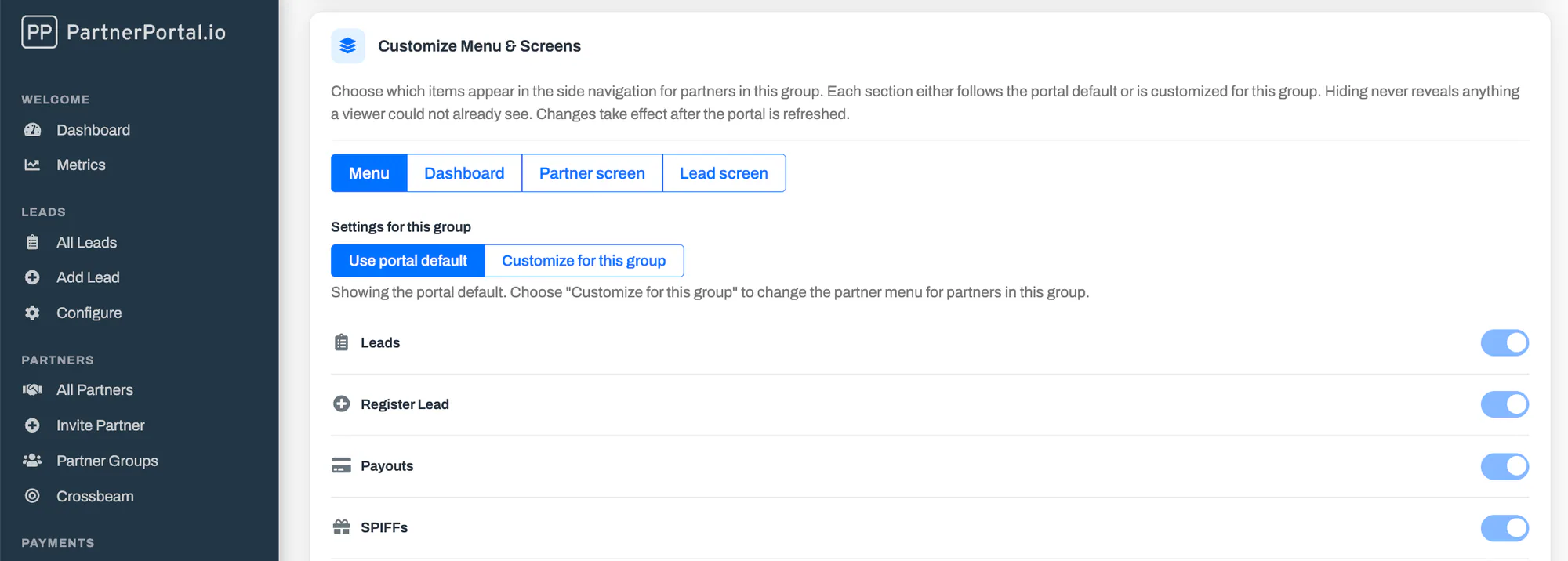
Task: Click the Customize Menu & Screens heading
Action: tap(480, 46)
